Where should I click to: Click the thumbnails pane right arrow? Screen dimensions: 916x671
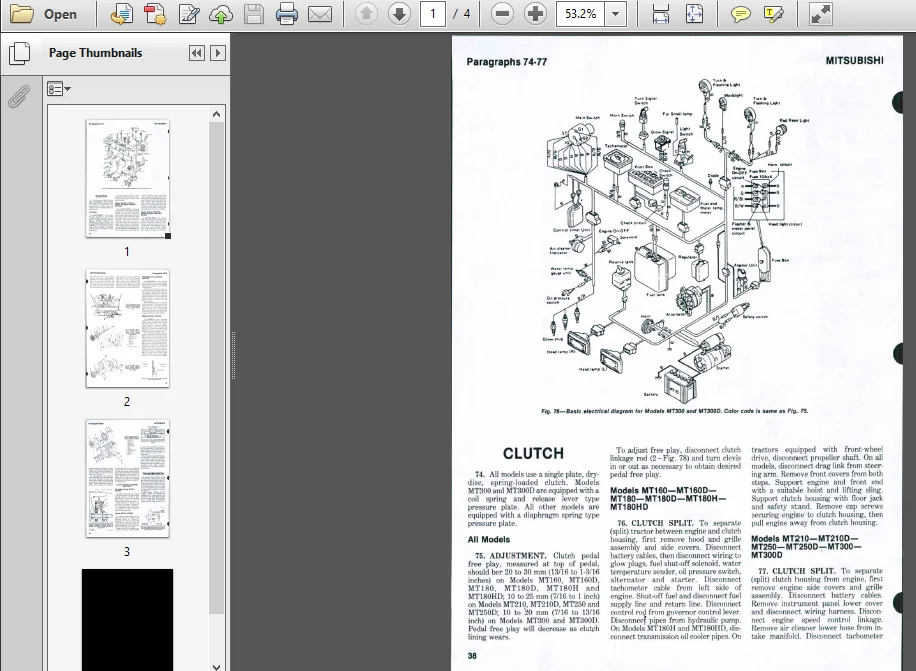click(x=218, y=53)
